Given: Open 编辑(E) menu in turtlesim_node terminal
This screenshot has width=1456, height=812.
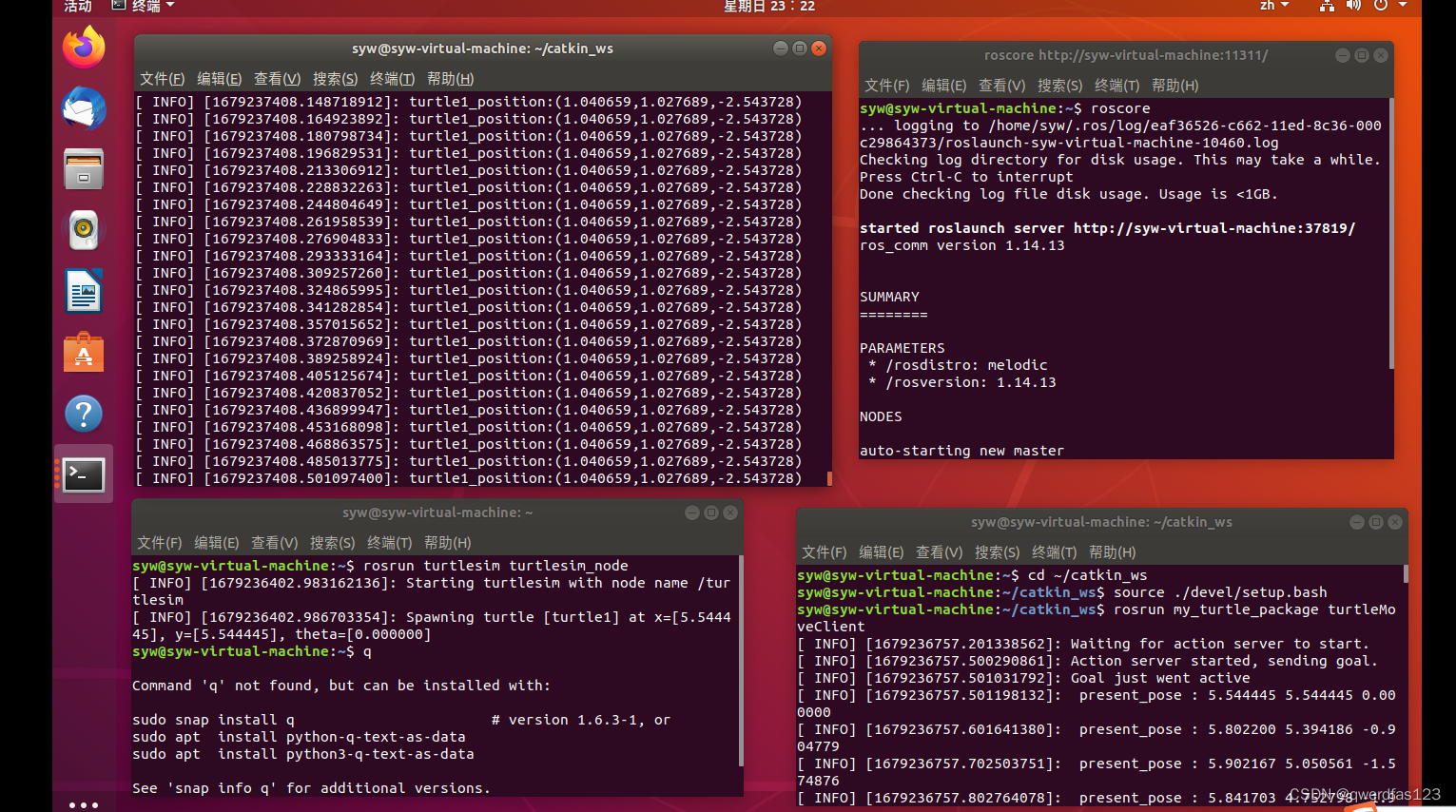Looking at the screenshot, I should tap(216, 543).
